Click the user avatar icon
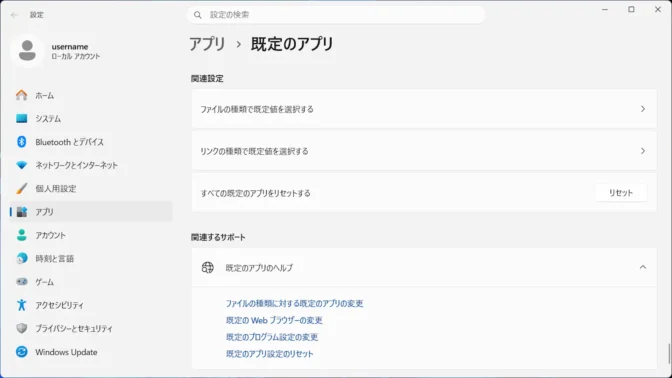Image resolution: width=672 pixels, height=378 pixels. tap(27, 51)
